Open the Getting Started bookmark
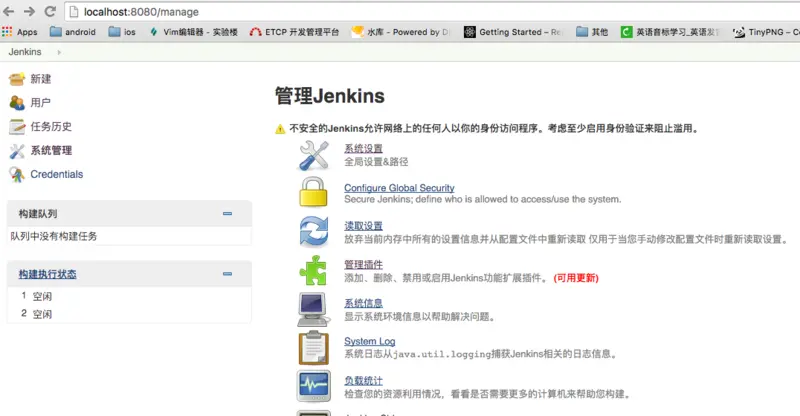 click(x=513, y=32)
